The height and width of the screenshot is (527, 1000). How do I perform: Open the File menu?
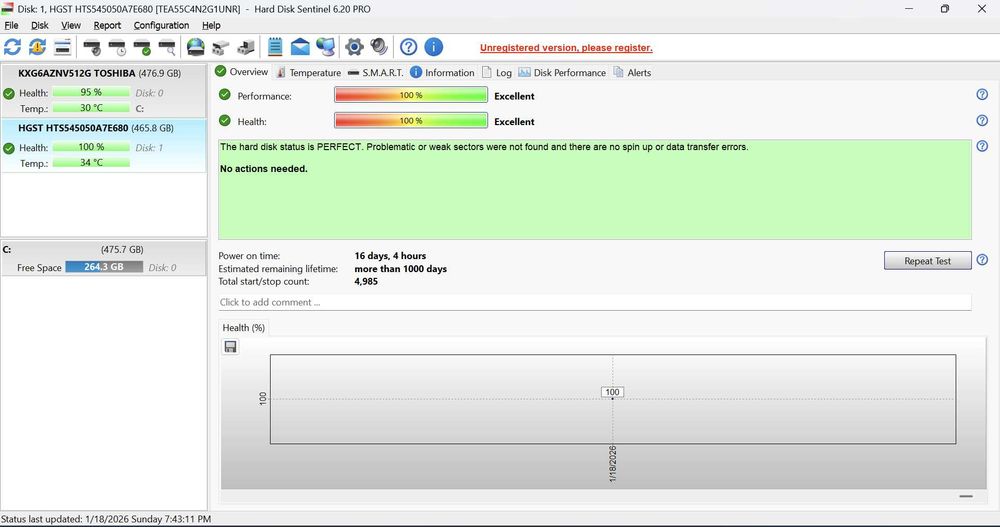(11, 26)
